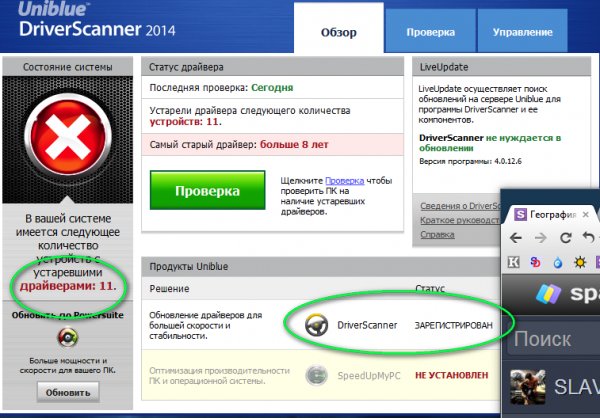Open the Обзор tab

pyautogui.click(x=339, y=28)
